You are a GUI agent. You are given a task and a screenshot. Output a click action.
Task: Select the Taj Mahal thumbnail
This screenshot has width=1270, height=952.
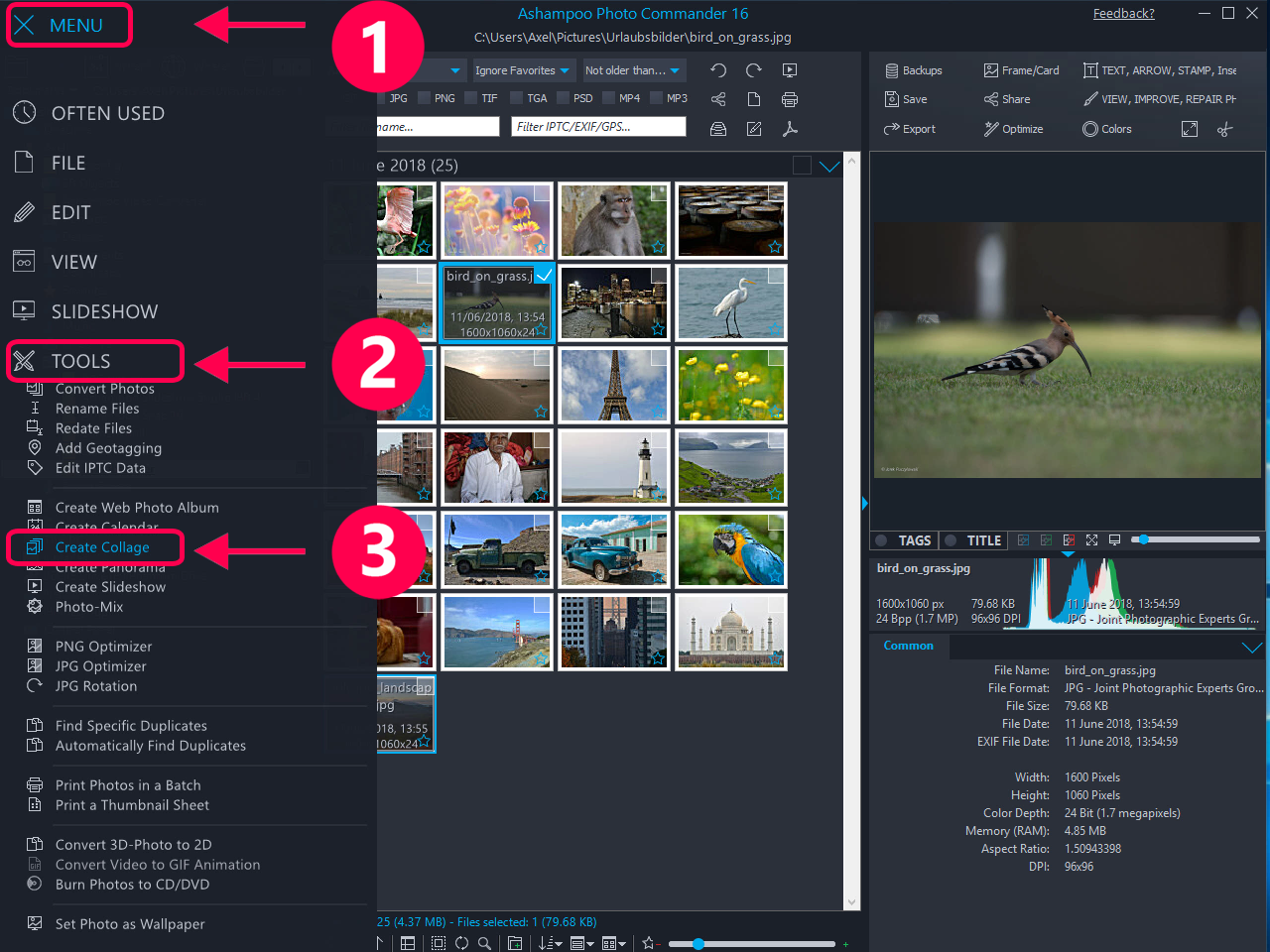(731, 633)
